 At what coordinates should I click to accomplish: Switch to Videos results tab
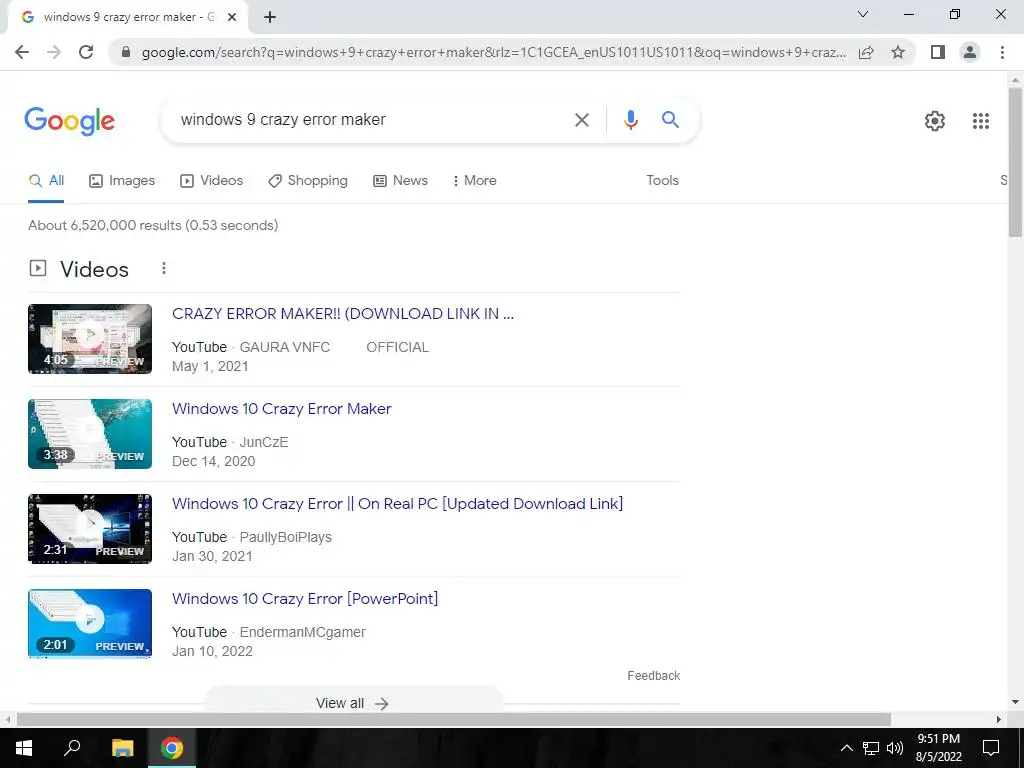212,180
